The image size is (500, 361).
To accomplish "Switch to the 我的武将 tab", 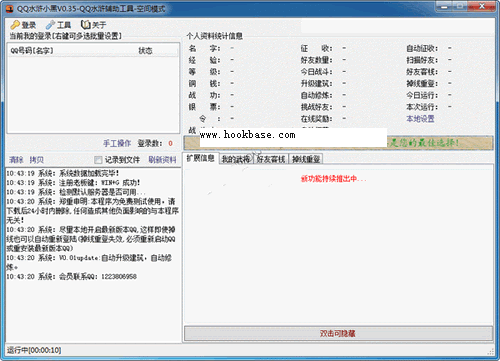I will [x=236, y=159].
